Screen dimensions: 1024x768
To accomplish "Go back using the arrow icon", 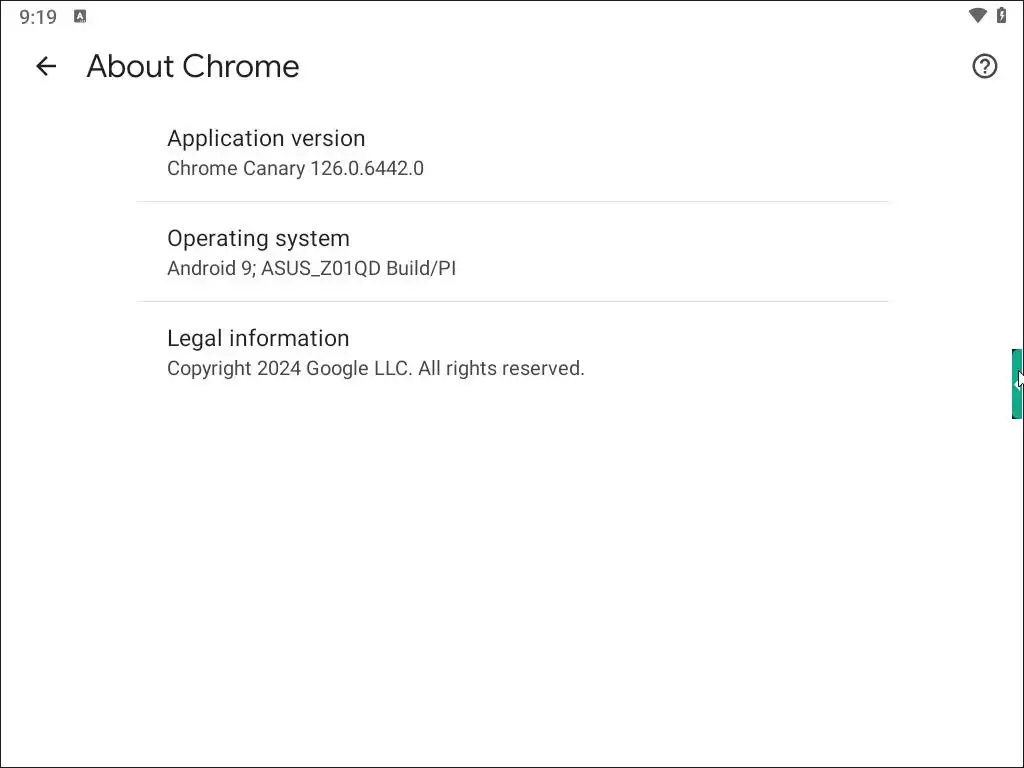I will pyautogui.click(x=46, y=66).
